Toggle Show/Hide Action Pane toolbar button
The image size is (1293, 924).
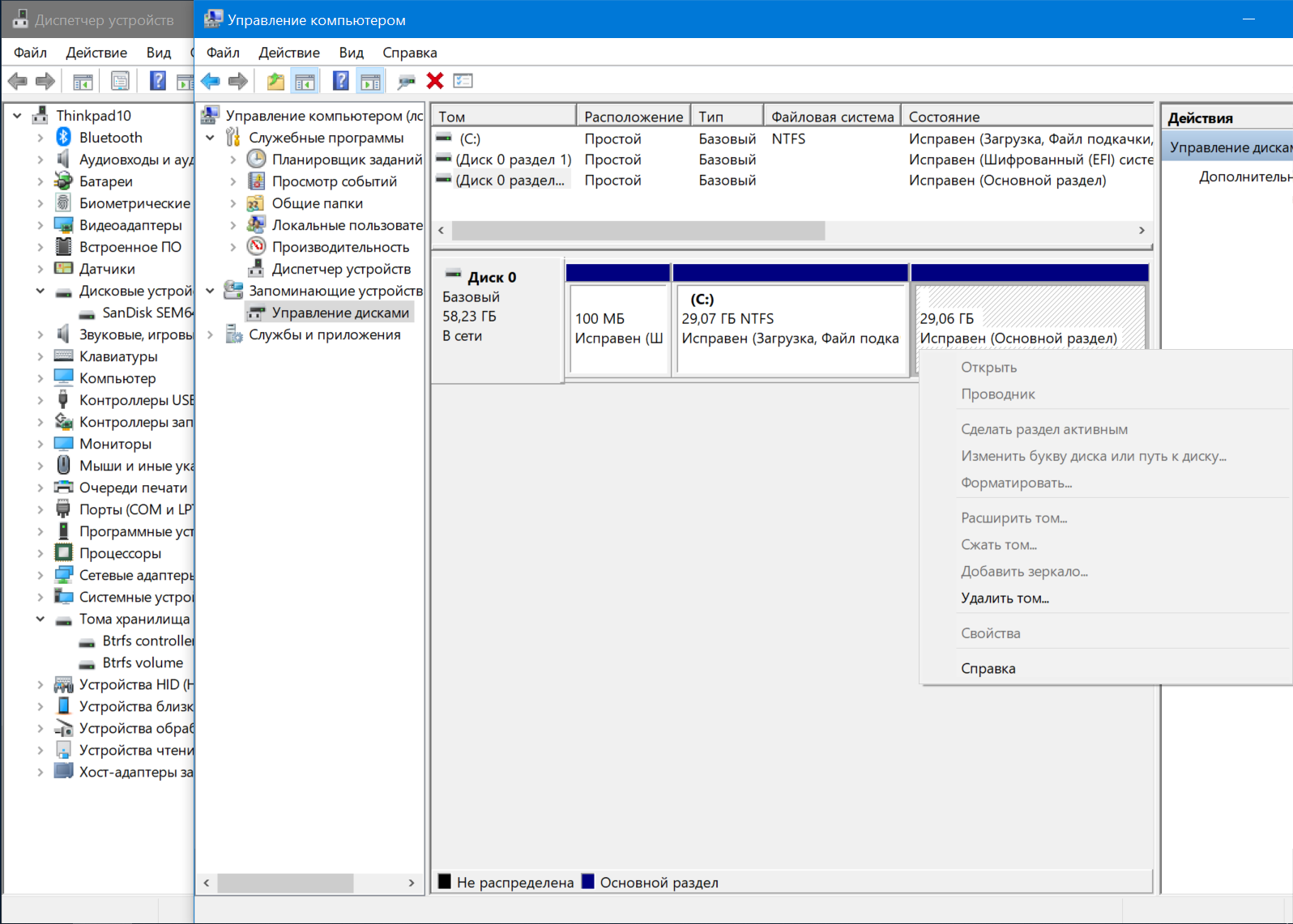pos(370,81)
